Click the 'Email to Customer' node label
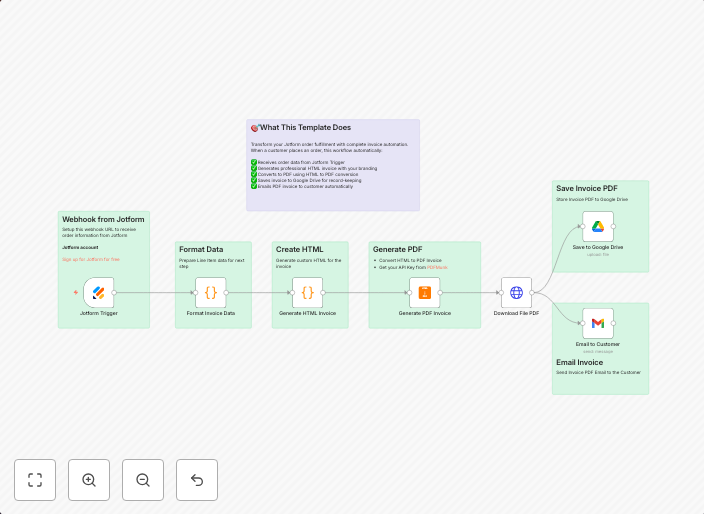 coord(598,344)
